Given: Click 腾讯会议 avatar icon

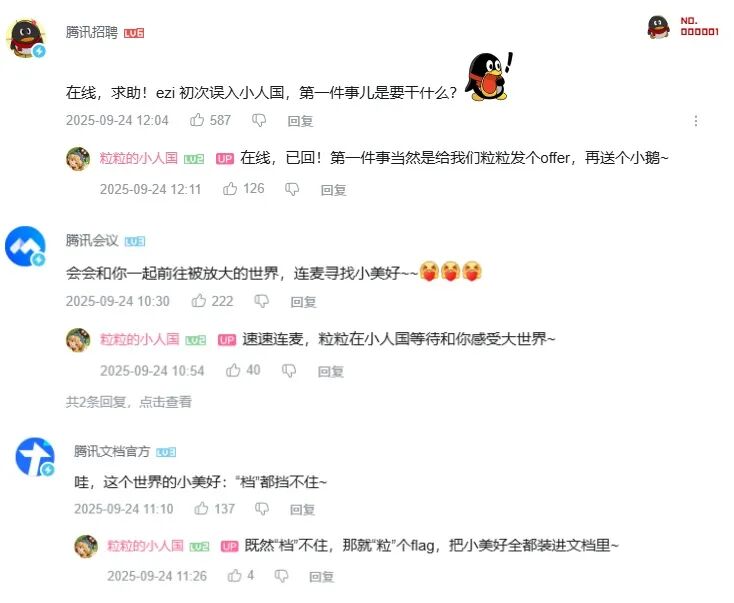Looking at the screenshot, I should click(x=25, y=246).
